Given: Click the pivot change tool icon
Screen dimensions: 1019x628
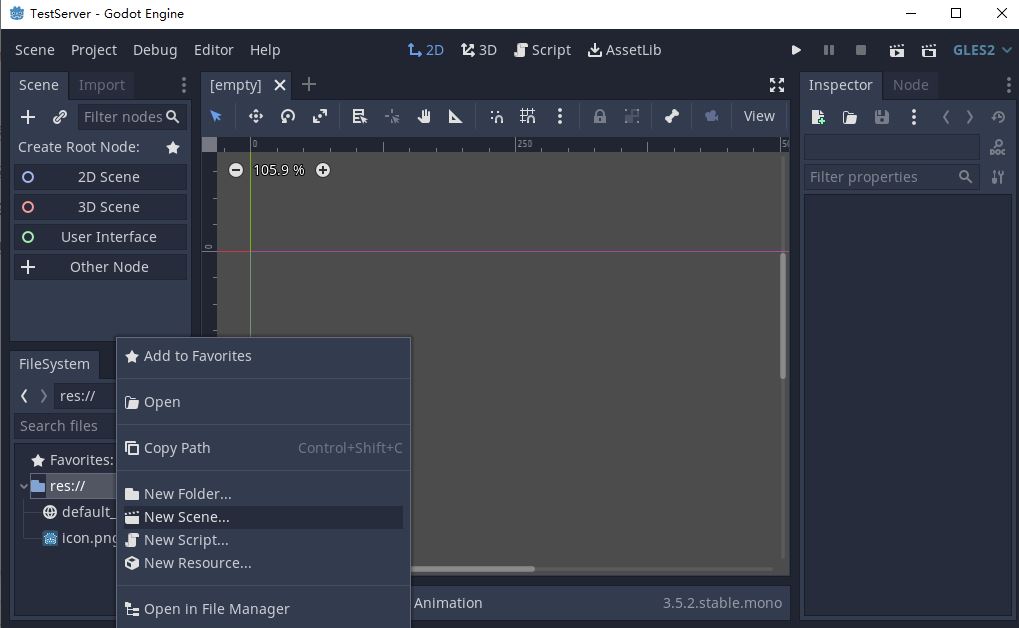Looking at the screenshot, I should (x=392, y=116).
